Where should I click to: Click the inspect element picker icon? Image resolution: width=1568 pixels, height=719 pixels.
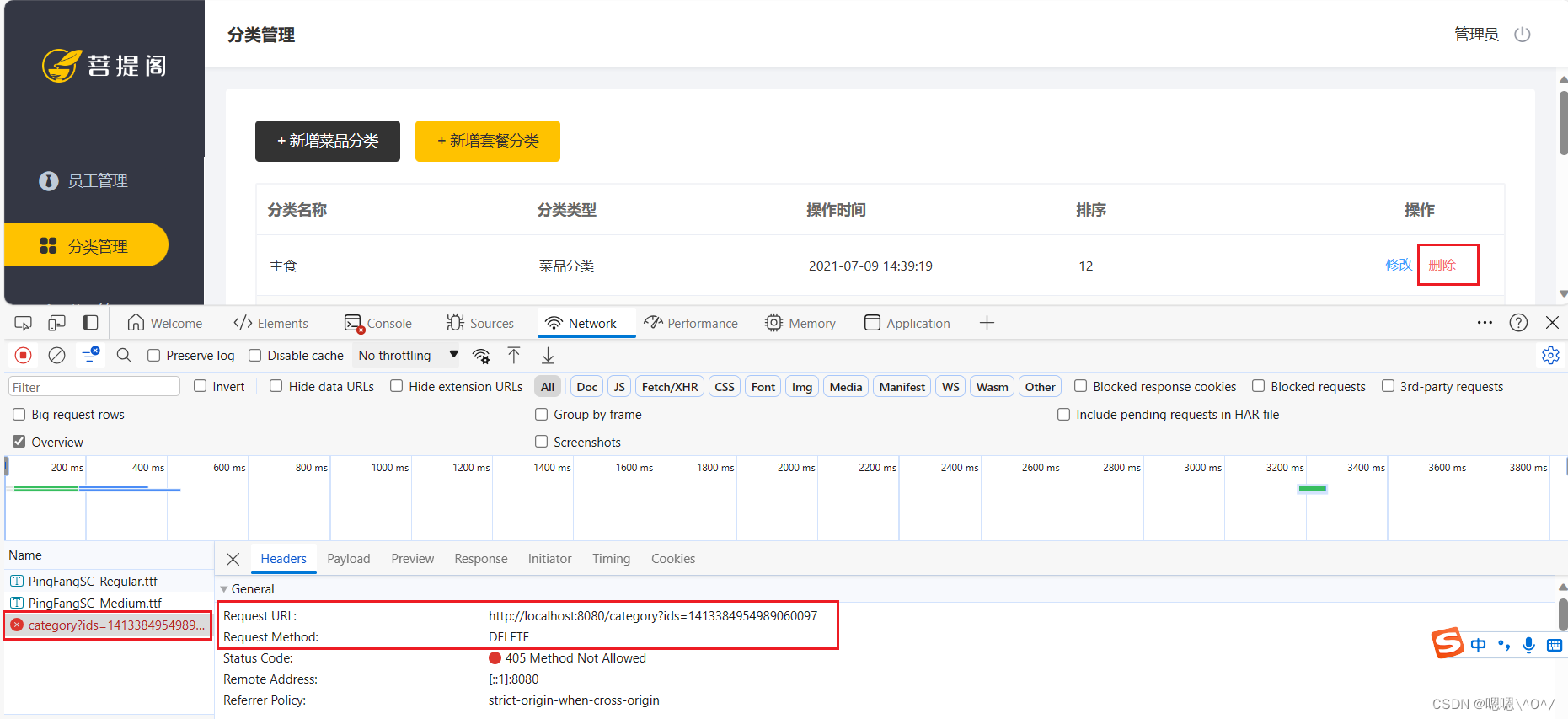(24, 323)
